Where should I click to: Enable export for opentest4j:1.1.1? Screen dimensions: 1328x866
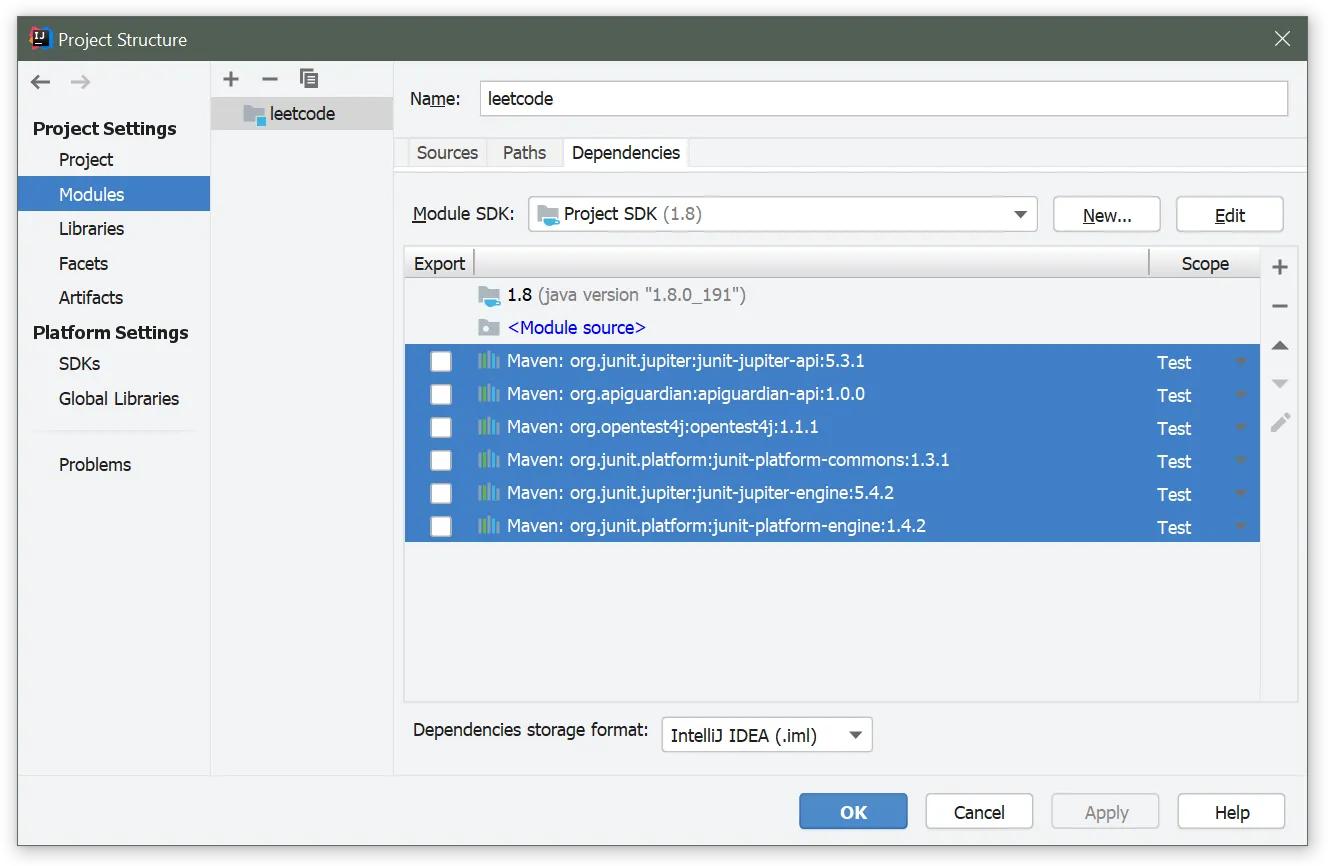click(441, 428)
